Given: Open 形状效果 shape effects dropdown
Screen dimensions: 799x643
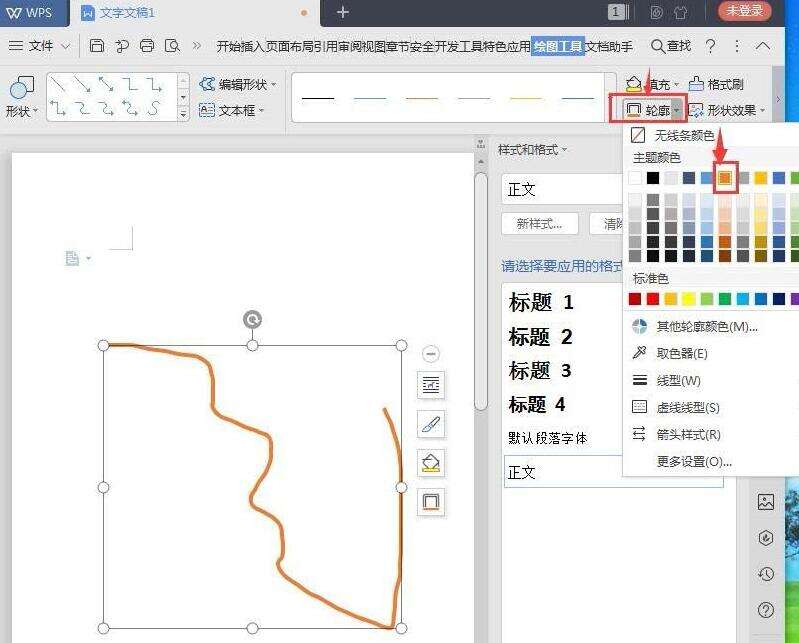Looking at the screenshot, I should pyautogui.click(x=726, y=110).
